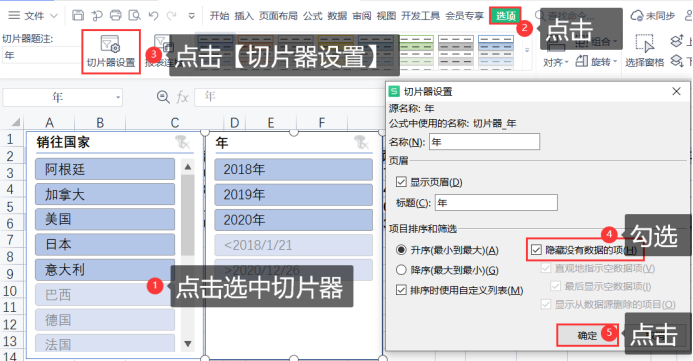The width and height of the screenshot is (693, 361).
Task: Click the cloud 未同步 sync icon
Action: pyautogui.click(x=637, y=16)
